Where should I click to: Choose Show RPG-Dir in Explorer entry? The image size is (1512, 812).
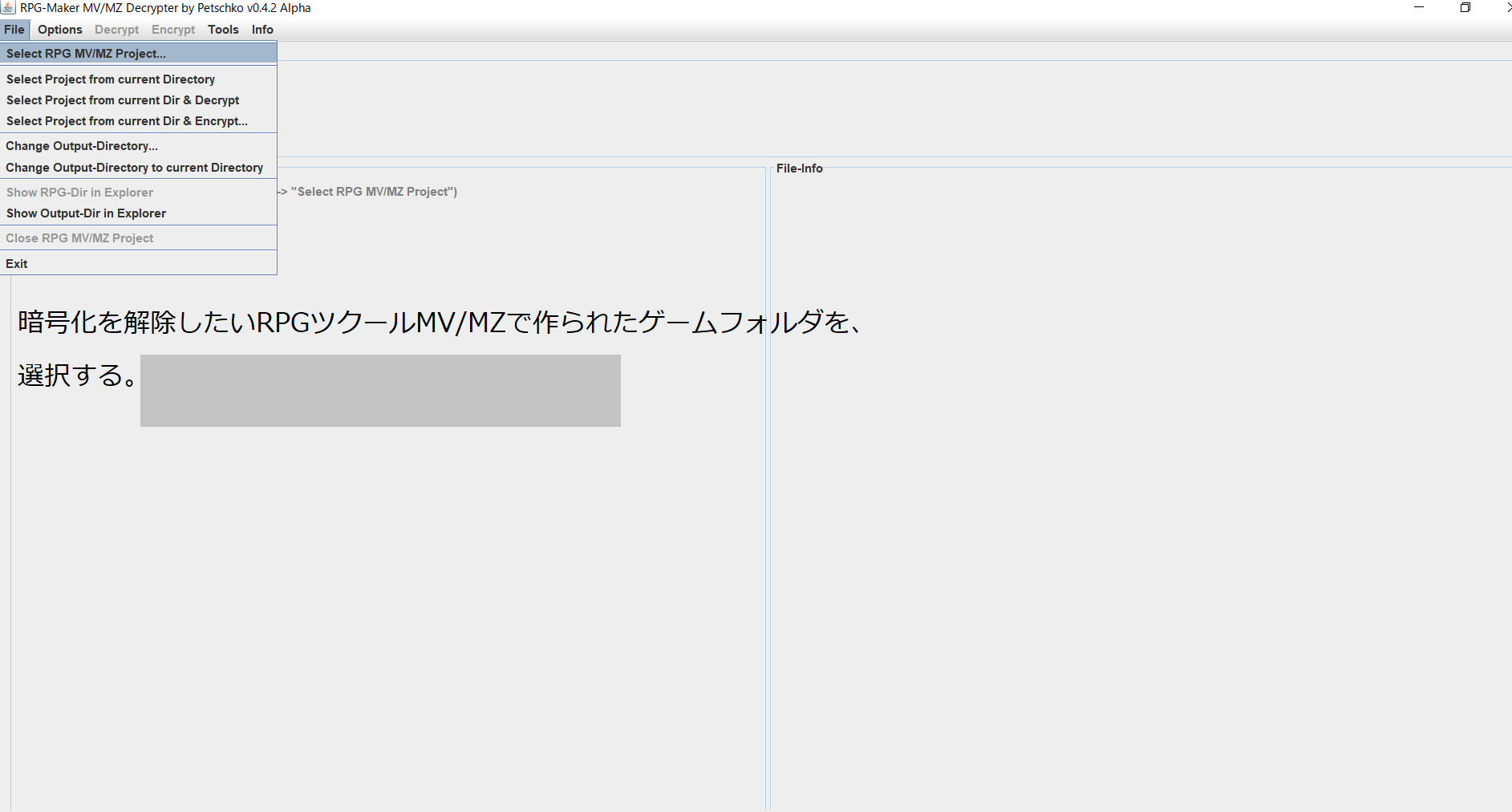(x=139, y=193)
